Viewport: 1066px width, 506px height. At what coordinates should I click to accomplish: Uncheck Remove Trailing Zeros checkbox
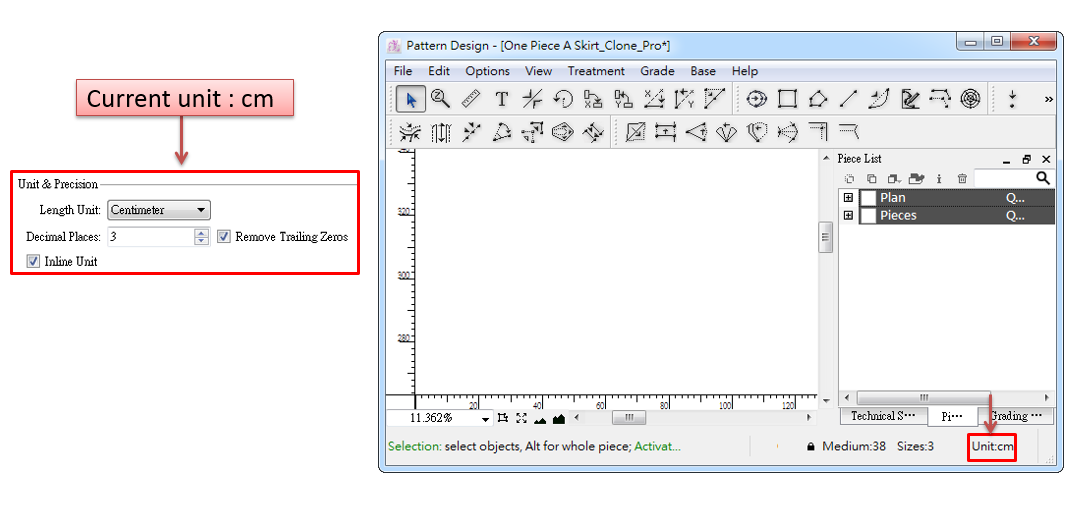(224, 237)
